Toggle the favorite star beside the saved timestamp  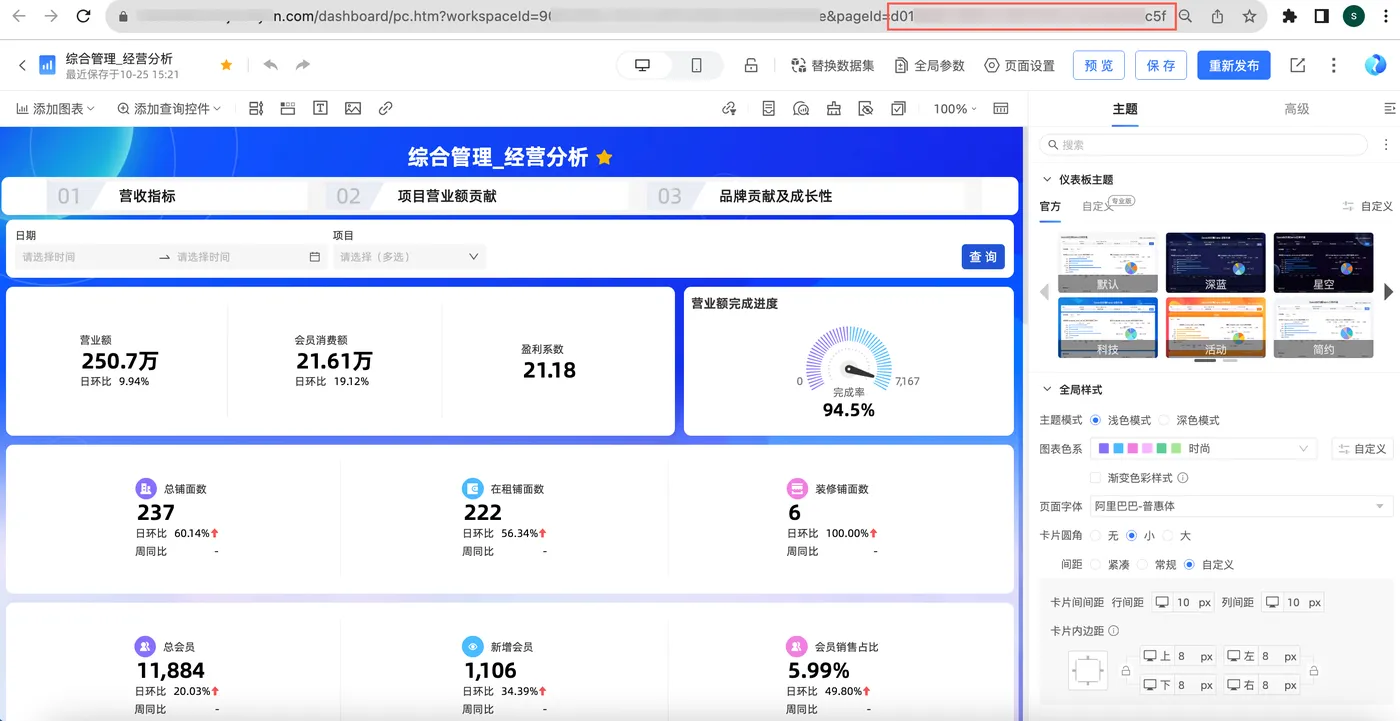coord(226,65)
